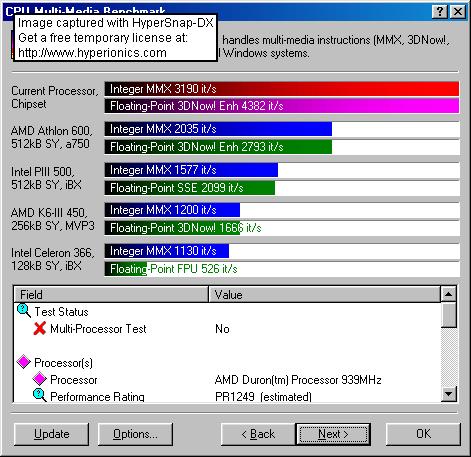The height and width of the screenshot is (457, 471).
Task: Click the Integer MMX 1130 it/s bar
Action: (x=167, y=251)
